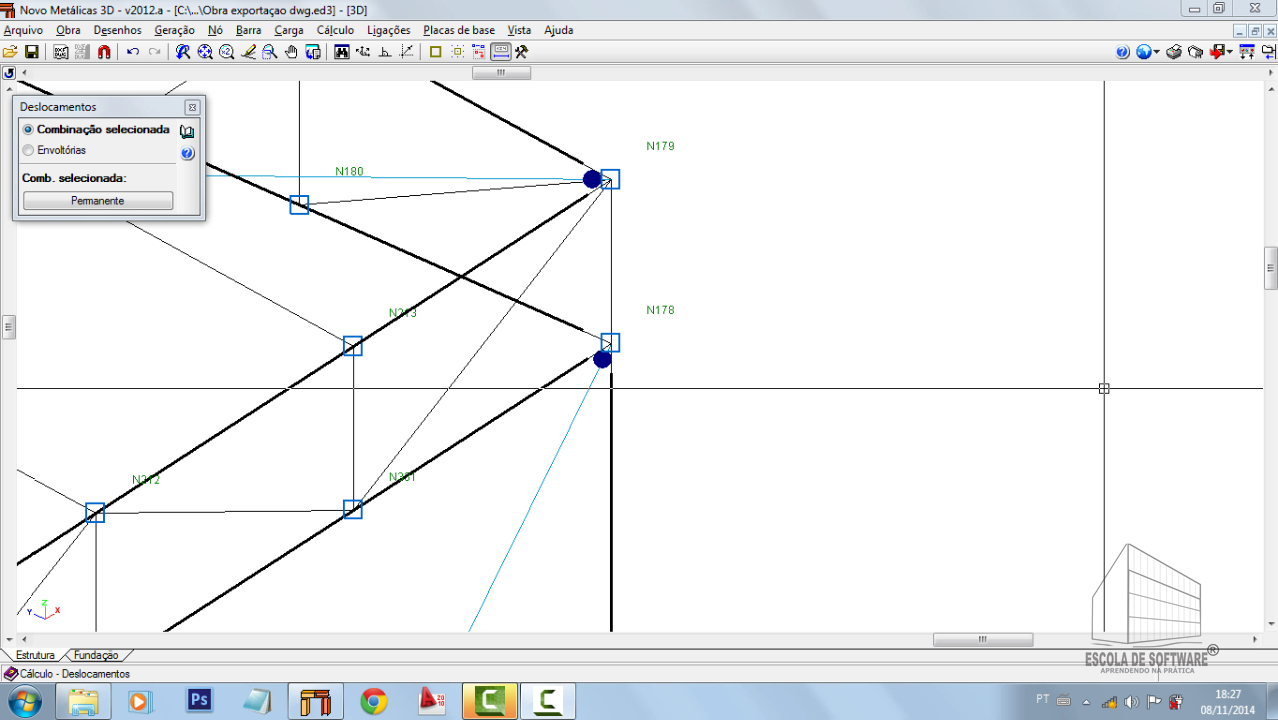Image resolution: width=1278 pixels, height=720 pixels.
Task: Open Google Chrome from the taskbar
Action: click(374, 701)
